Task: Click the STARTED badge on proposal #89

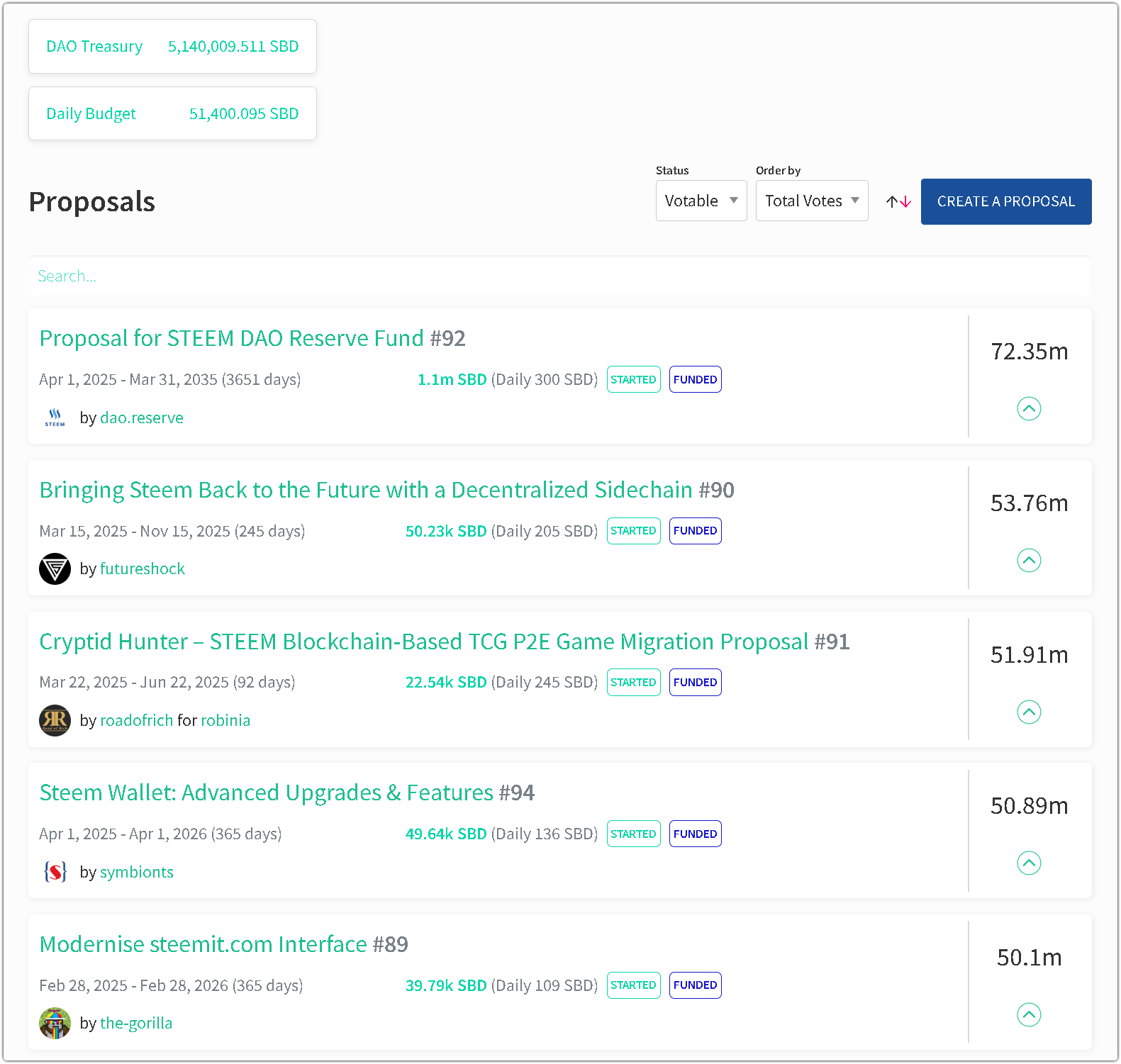Action: [x=634, y=985]
